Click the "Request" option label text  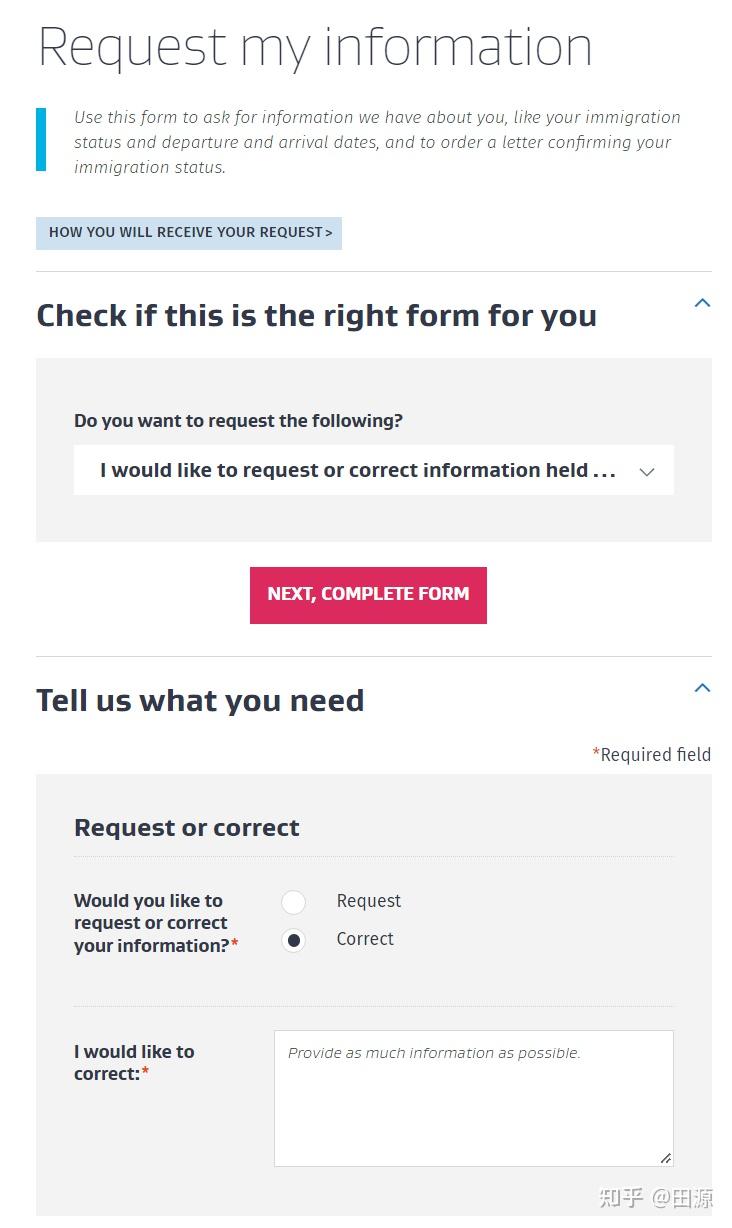(368, 901)
